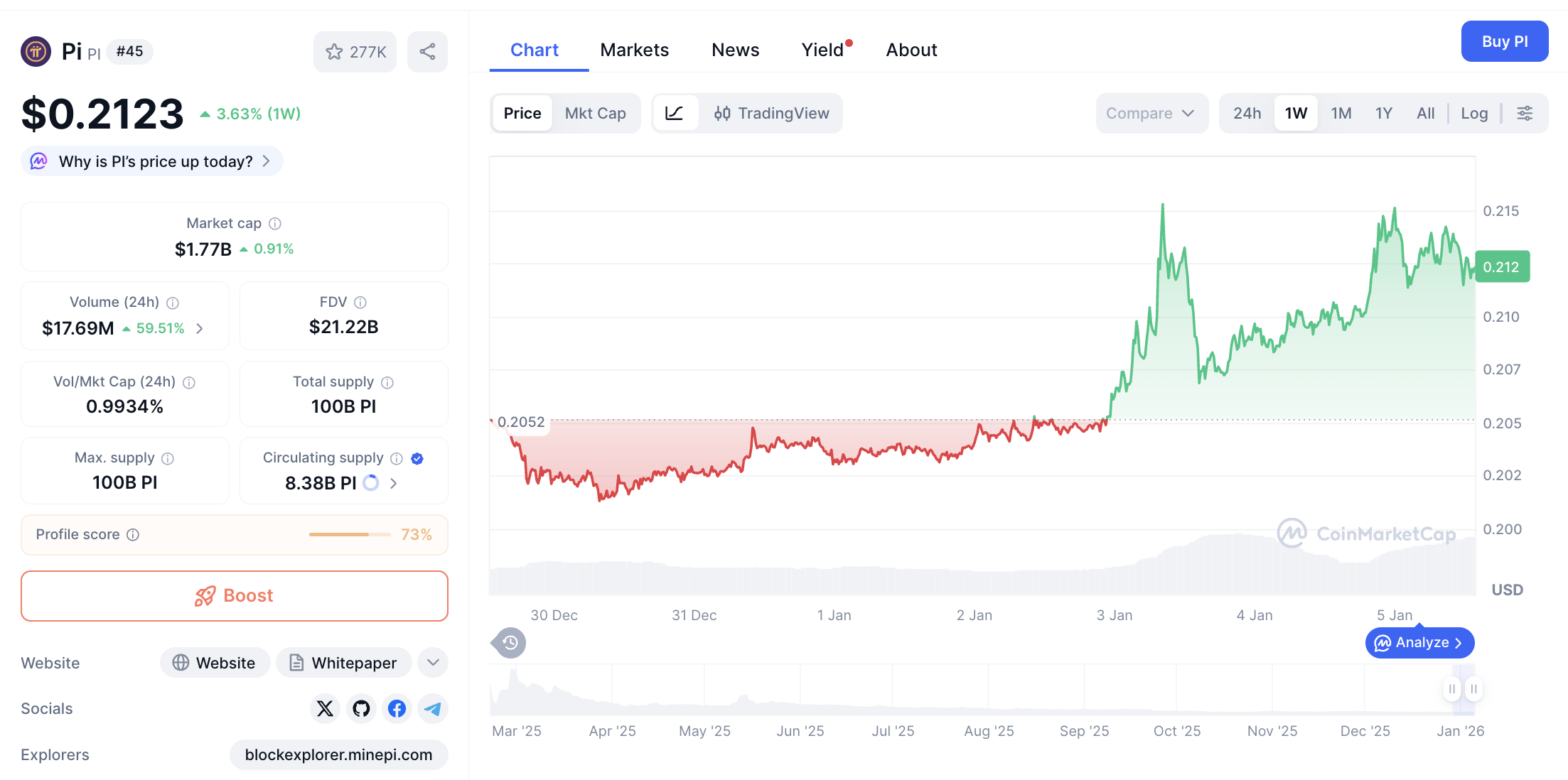This screenshot has height=780, width=1568.
Task: Toggle Log scale on the chart
Action: click(1474, 113)
